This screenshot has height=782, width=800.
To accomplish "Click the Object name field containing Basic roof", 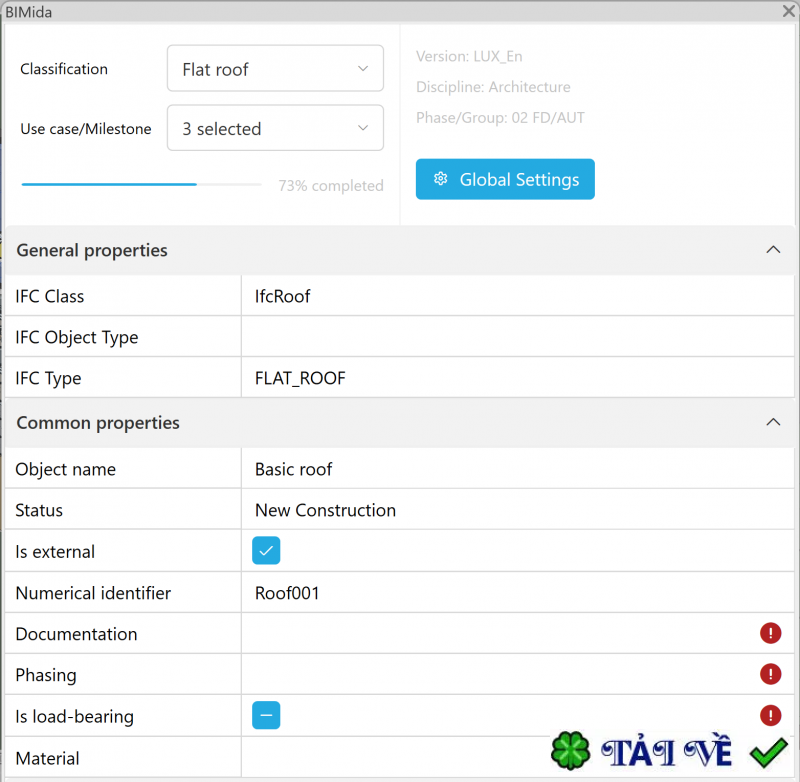I will pos(400,468).
